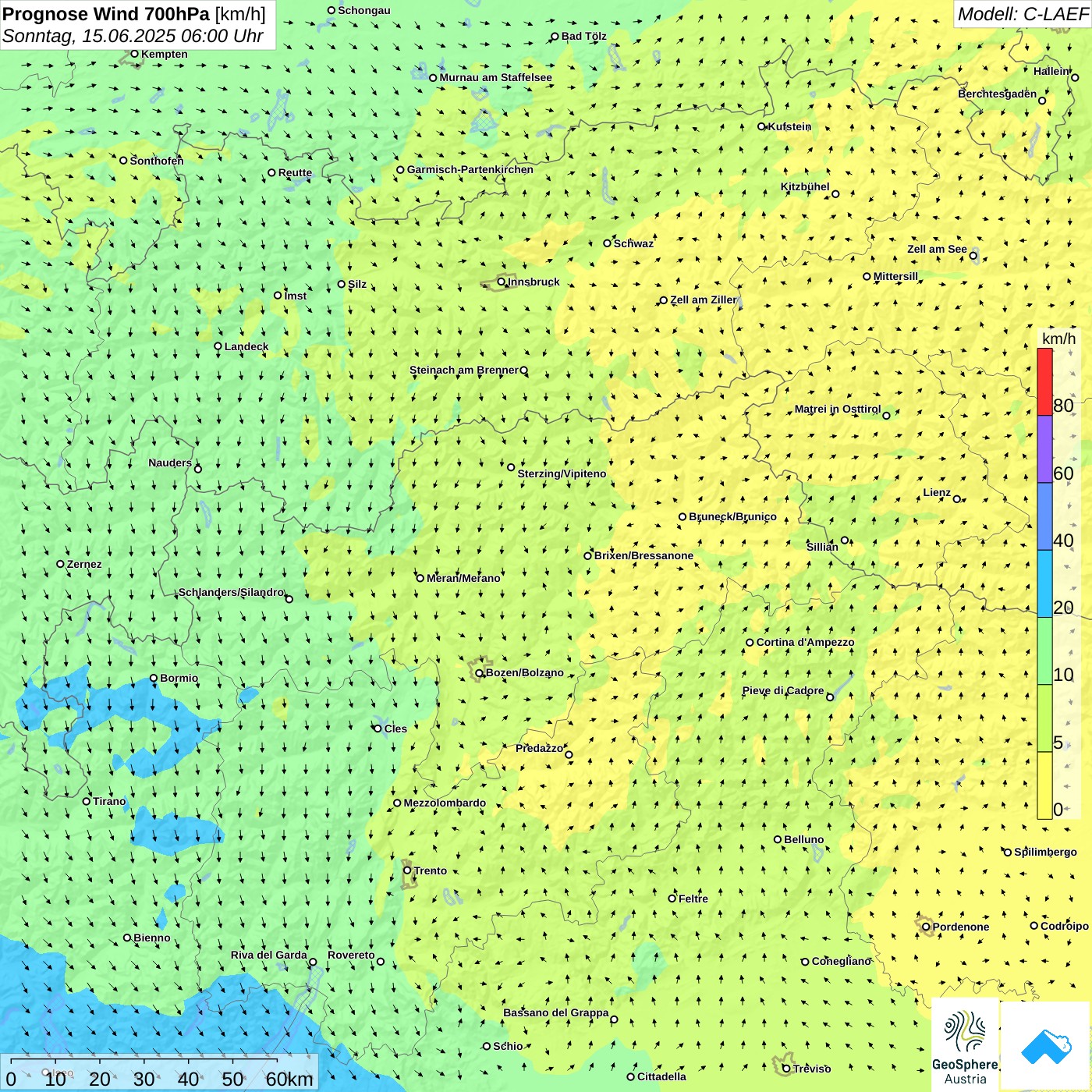Click the Treviso city marker
Viewport: 1092px width, 1092px height.
click(x=786, y=1069)
